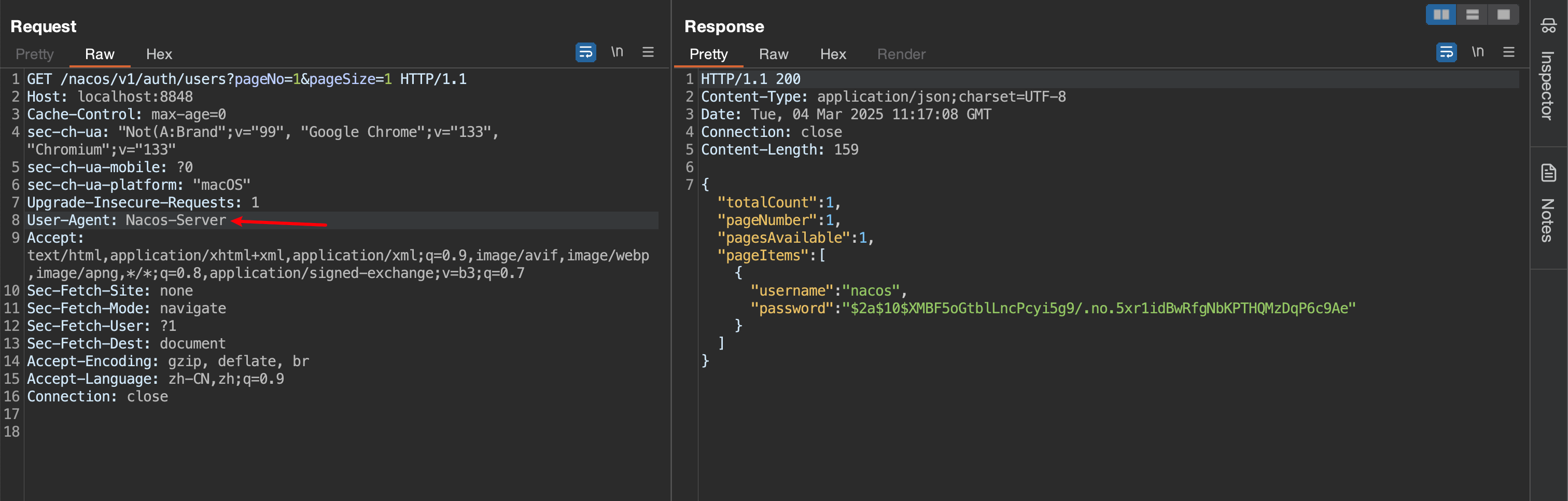Select the Response Hex tab
Screen dimensions: 1568x501
pos(833,54)
